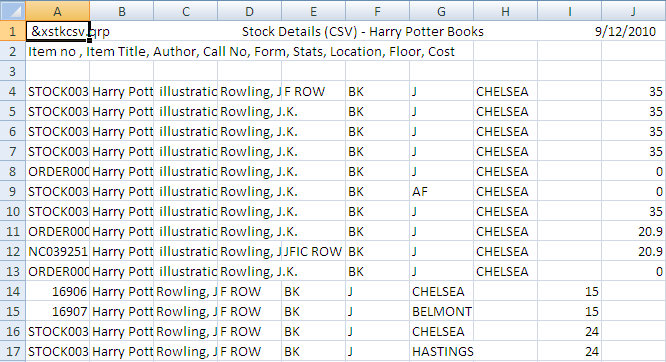Viewport: 666px width, 362px height.
Task: Select column J header
Action: tap(633, 11)
